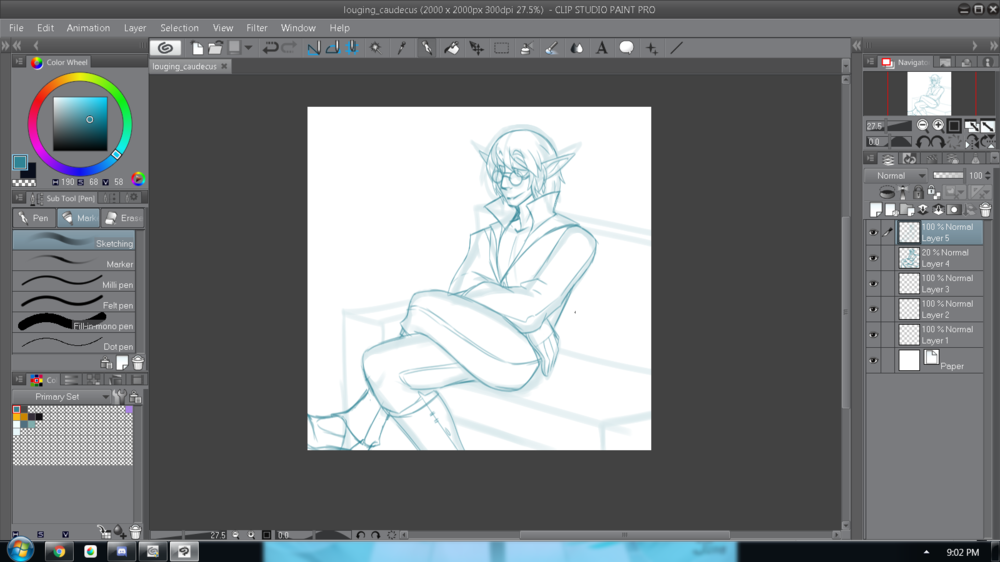
Task: Select the Eyedropper tool
Action: [x=402, y=48]
